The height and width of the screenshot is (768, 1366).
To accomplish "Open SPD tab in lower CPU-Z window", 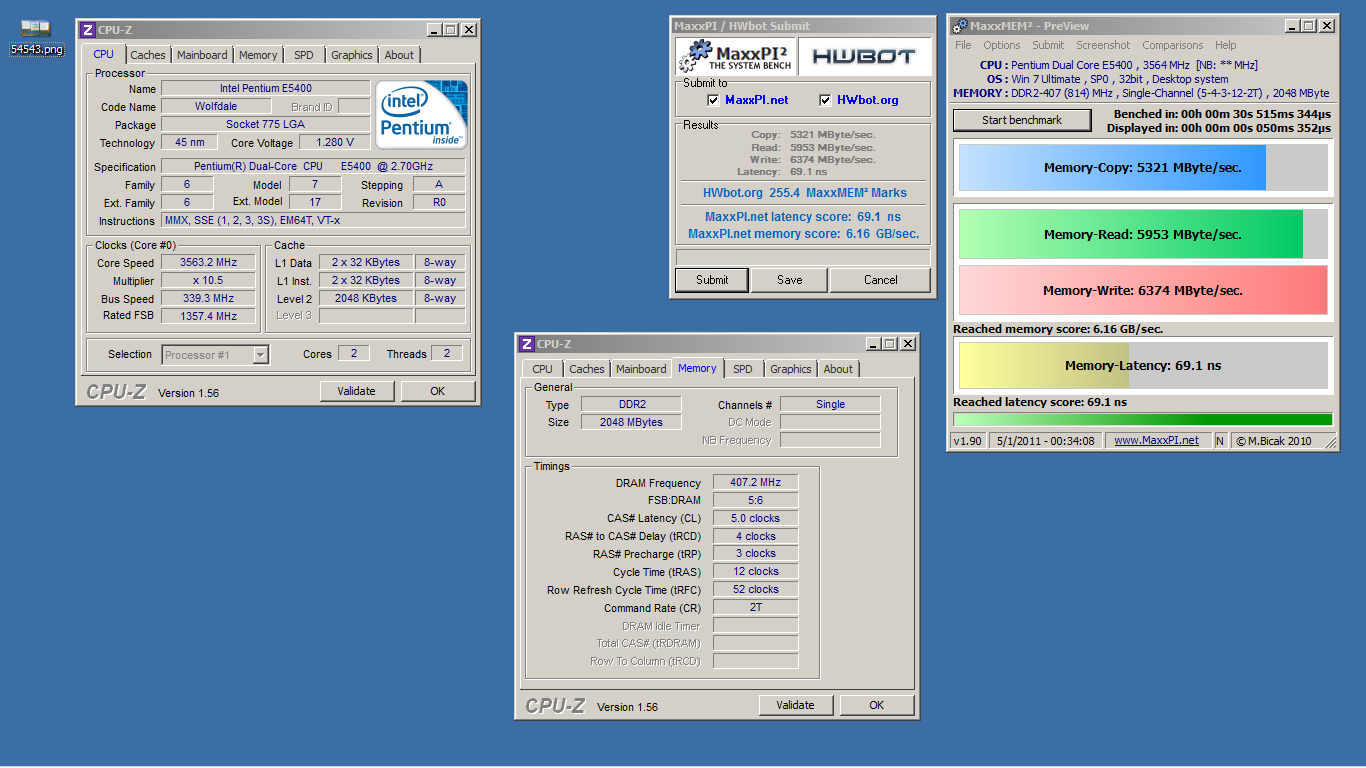I will (743, 369).
